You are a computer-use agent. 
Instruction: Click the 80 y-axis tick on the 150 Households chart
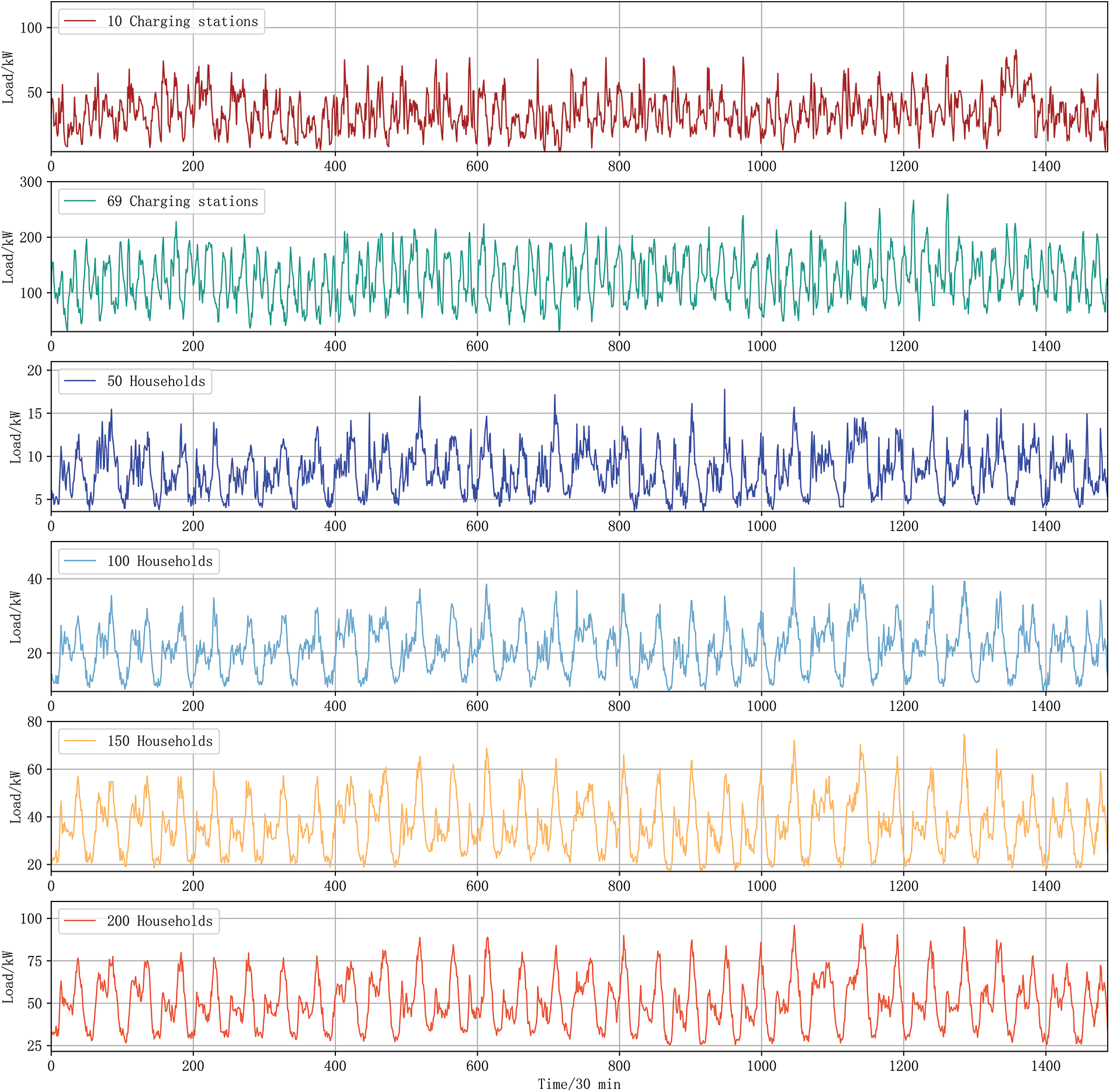[34, 722]
